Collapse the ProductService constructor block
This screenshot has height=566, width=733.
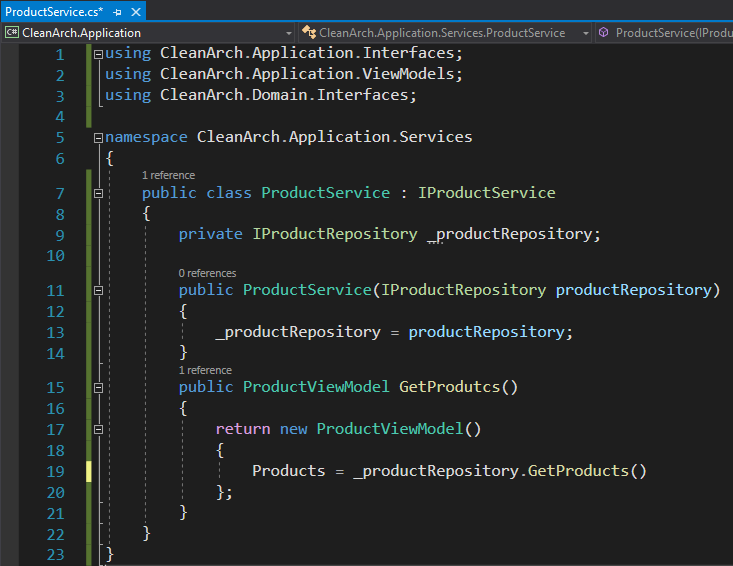pos(98,290)
